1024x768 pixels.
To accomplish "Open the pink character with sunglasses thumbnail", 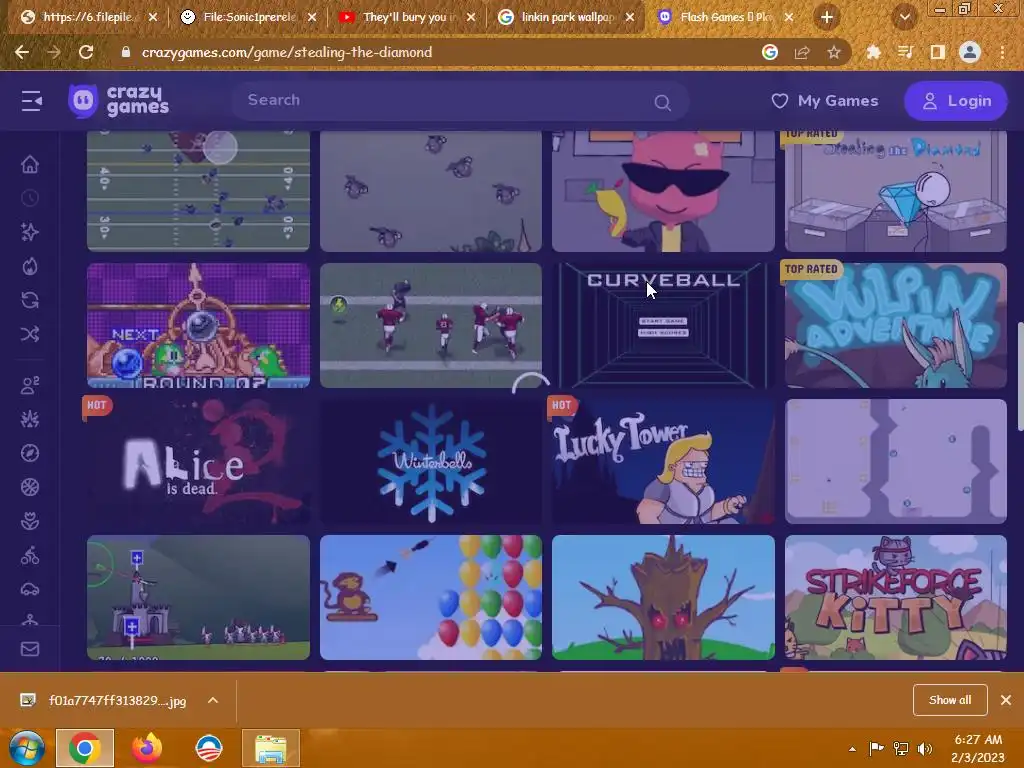I will click(x=663, y=191).
